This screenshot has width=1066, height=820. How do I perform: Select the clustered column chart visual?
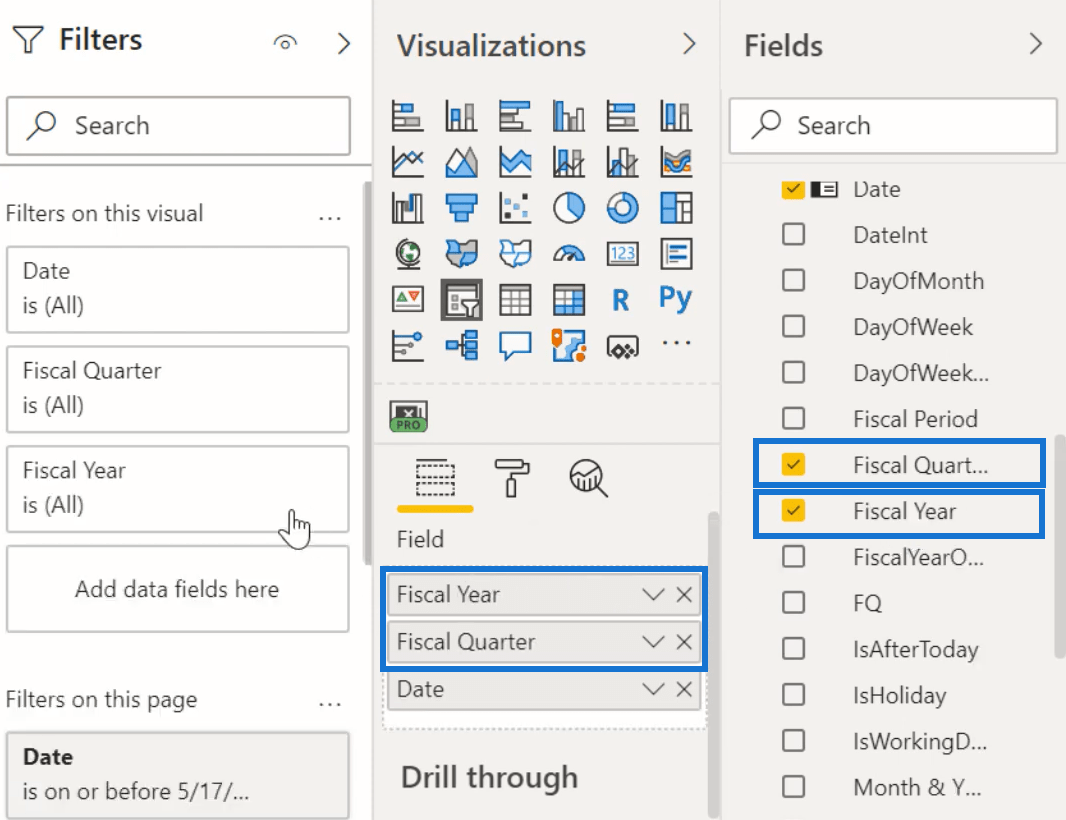[x=568, y=116]
